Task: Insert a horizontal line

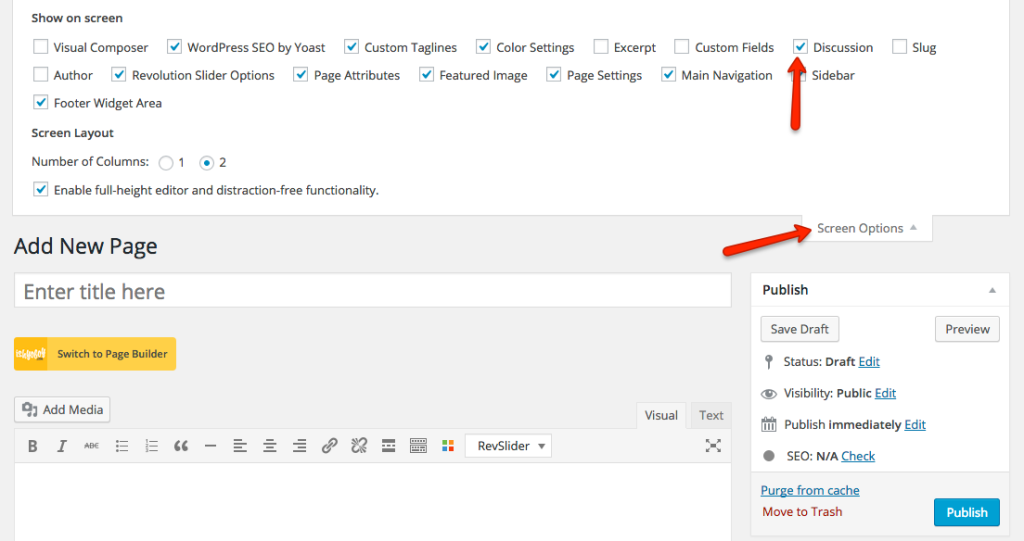Action: pos(210,446)
